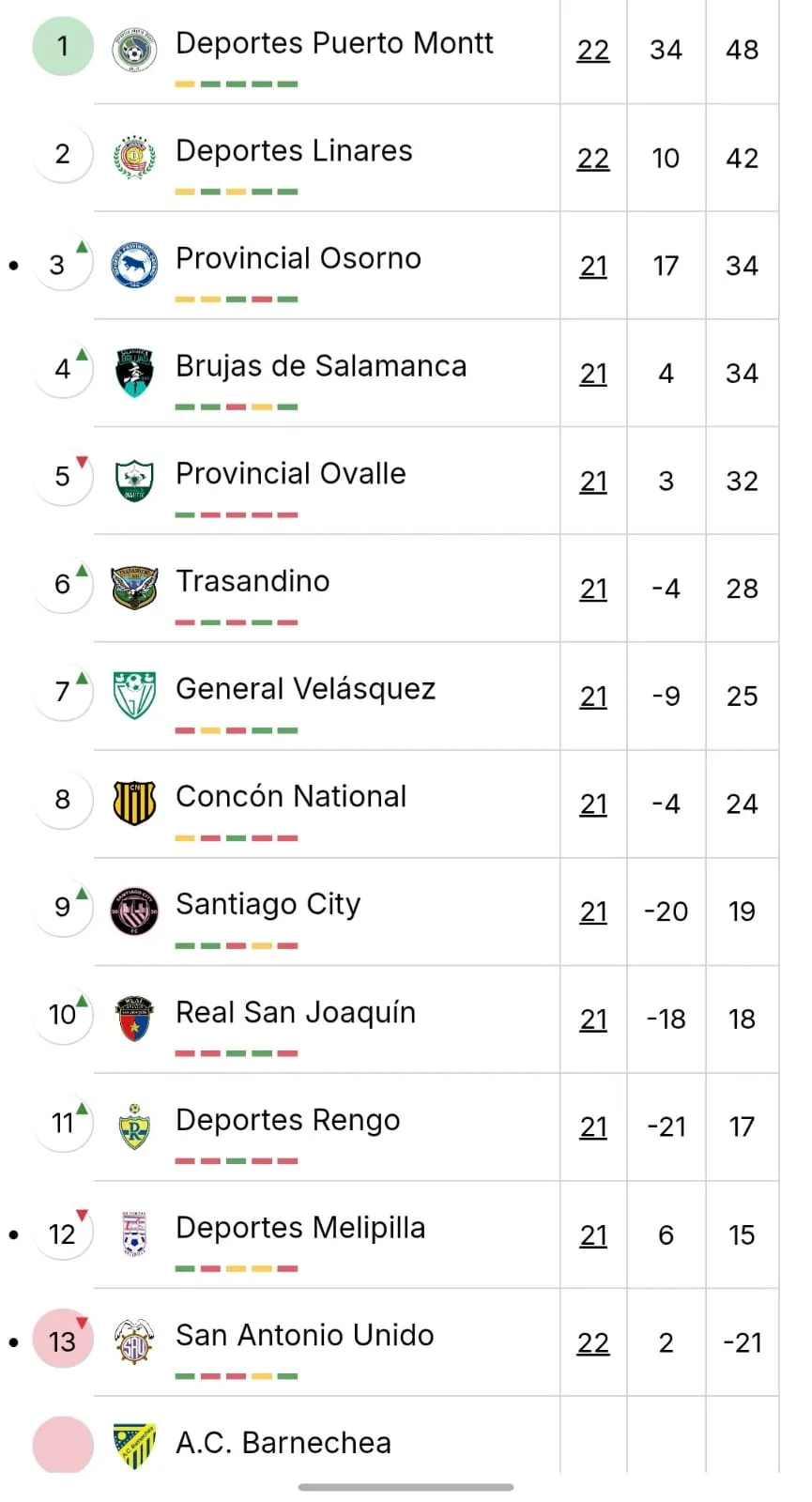Open the General Velásquez team name
The image size is (812, 1502).
tap(305, 689)
